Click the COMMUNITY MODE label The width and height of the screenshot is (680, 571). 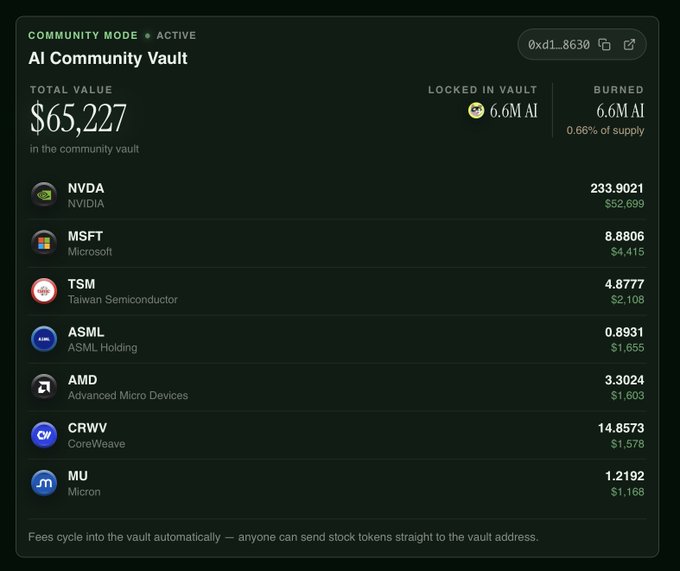(x=83, y=36)
